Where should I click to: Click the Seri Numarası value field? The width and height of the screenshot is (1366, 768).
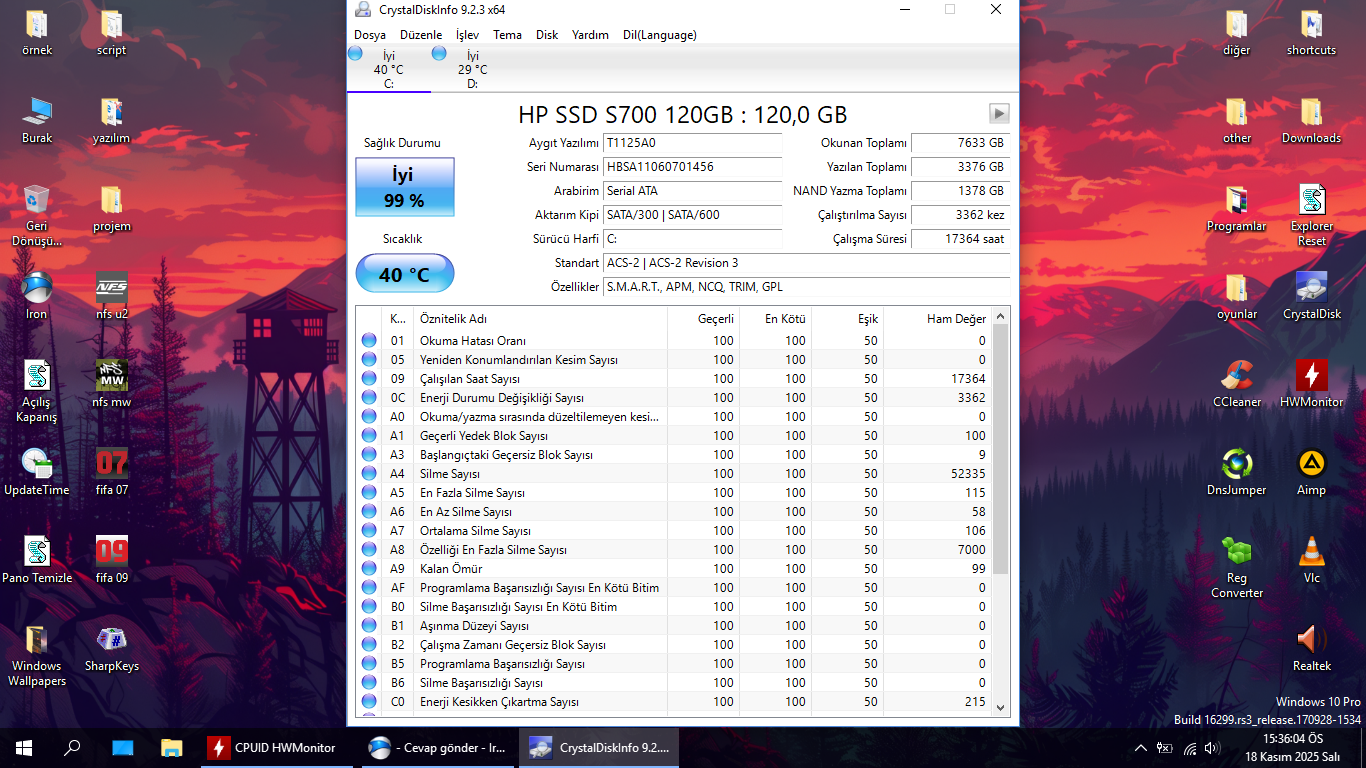693,167
